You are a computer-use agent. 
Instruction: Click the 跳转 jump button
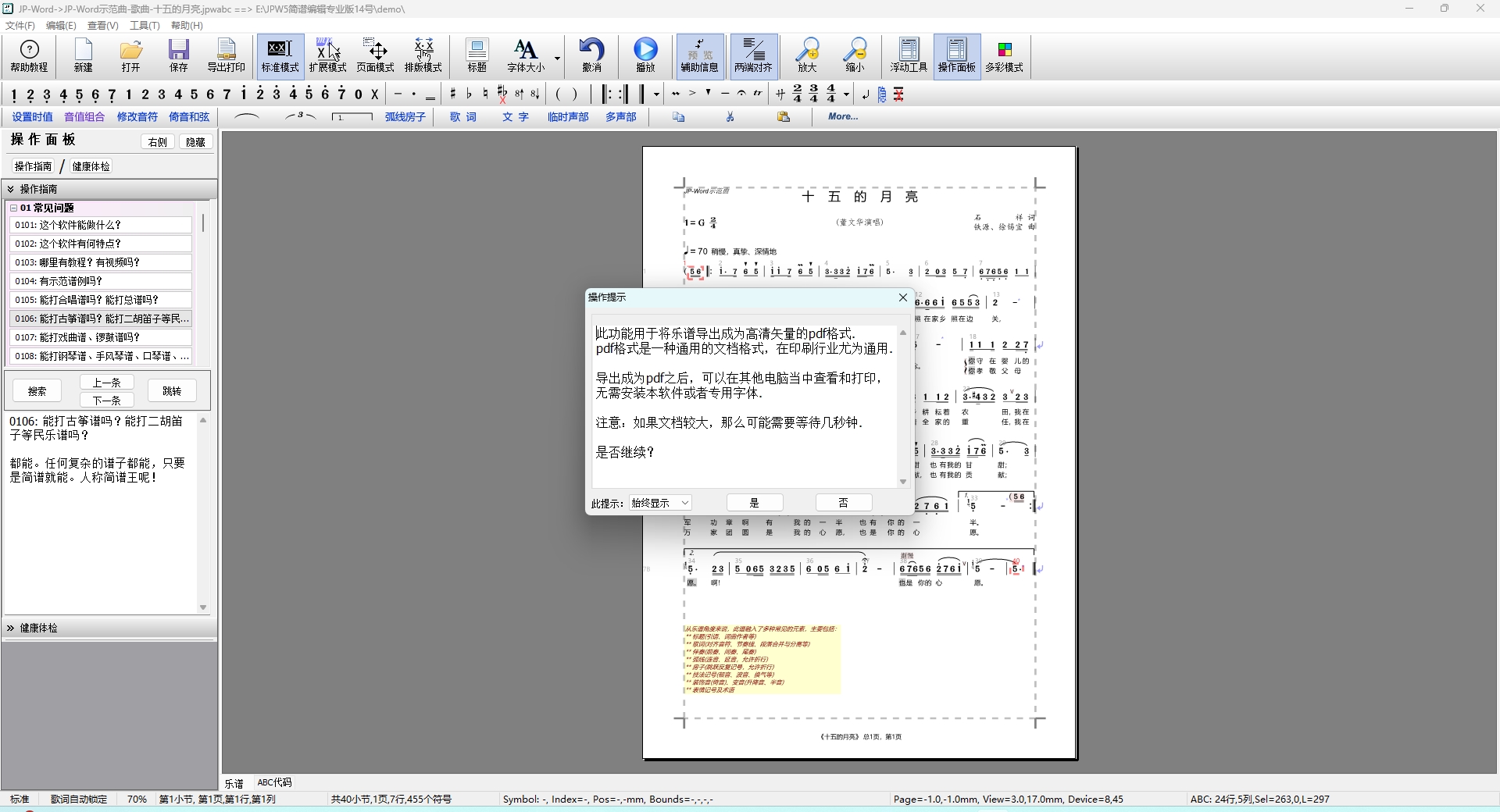tap(172, 391)
